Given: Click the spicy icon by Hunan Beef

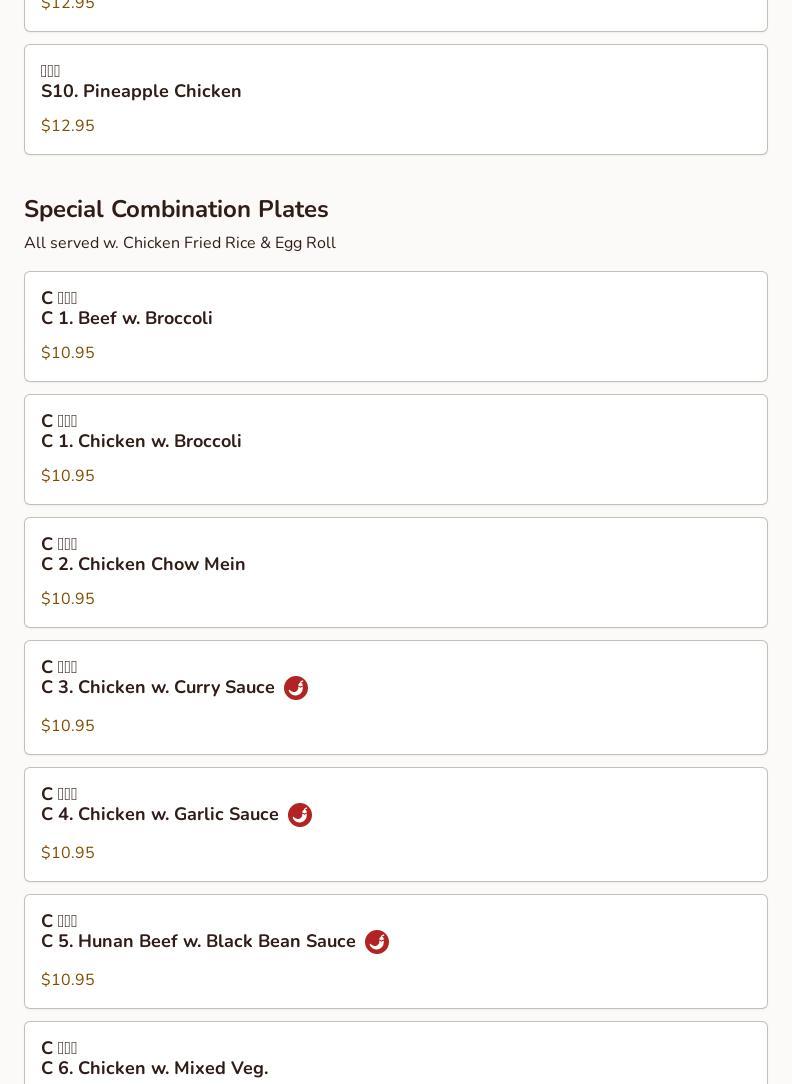Looking at the screenshot, I should point(377,942).
